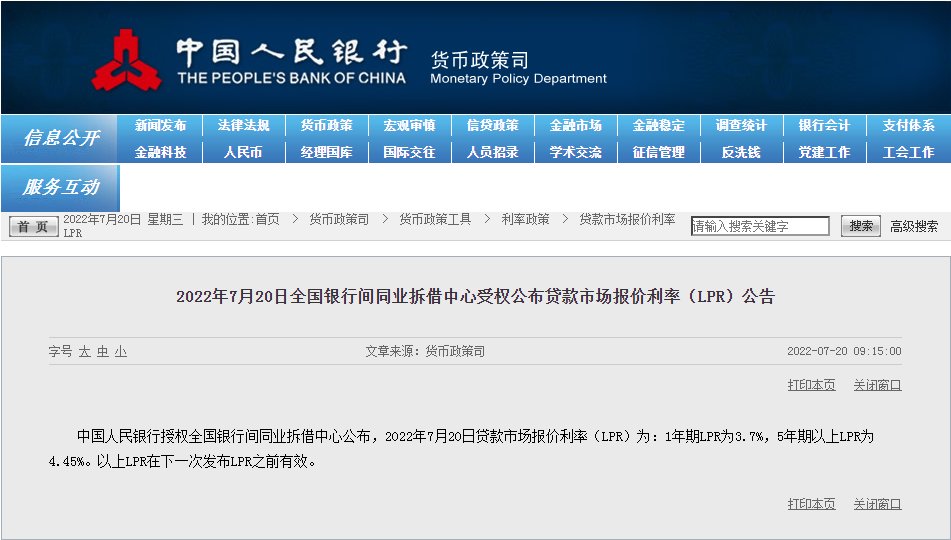Open 征信管理 section

(x=659, y=152)
